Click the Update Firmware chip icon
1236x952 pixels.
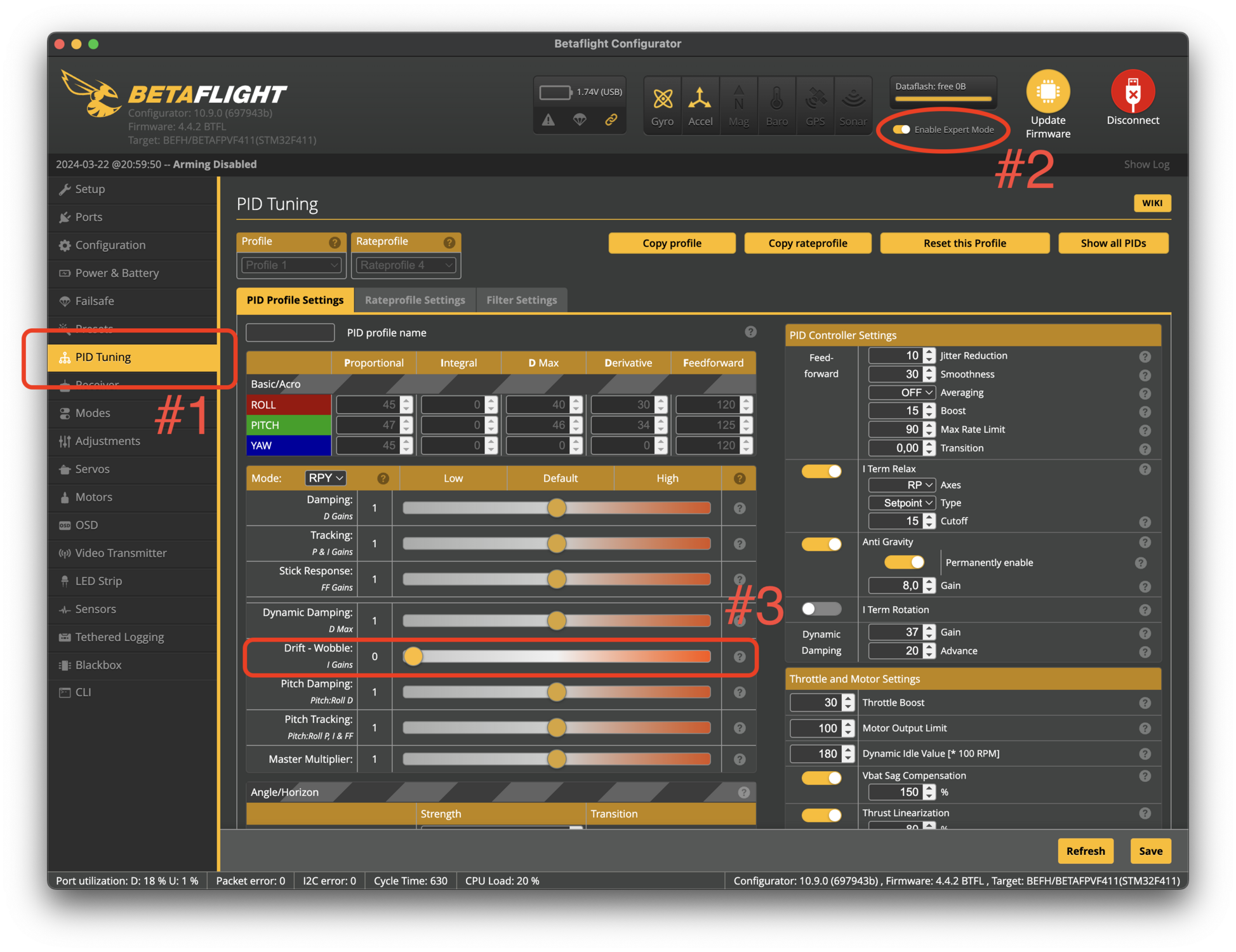1047,91
